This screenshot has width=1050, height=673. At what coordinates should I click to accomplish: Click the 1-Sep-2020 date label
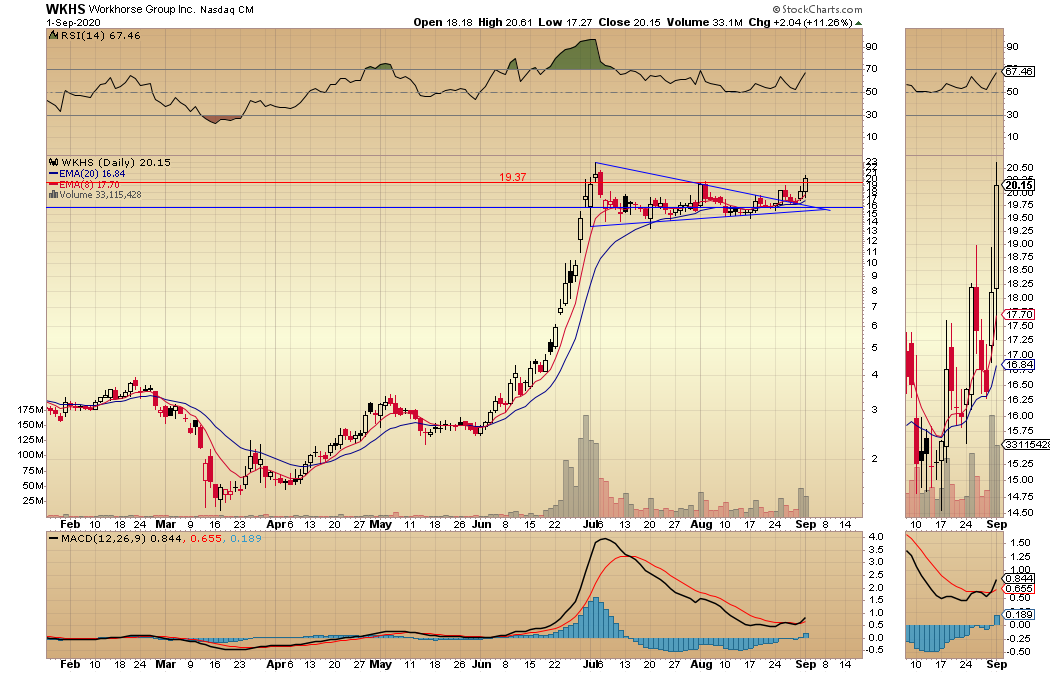73,22
